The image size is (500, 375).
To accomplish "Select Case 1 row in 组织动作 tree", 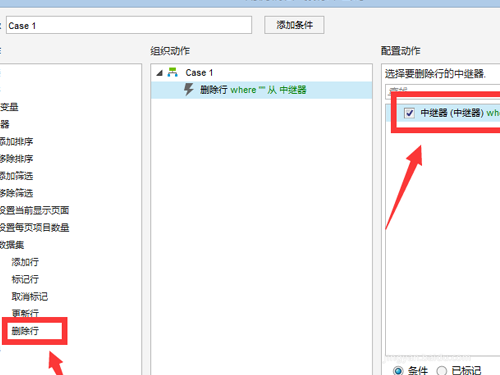I will (261, 73).
